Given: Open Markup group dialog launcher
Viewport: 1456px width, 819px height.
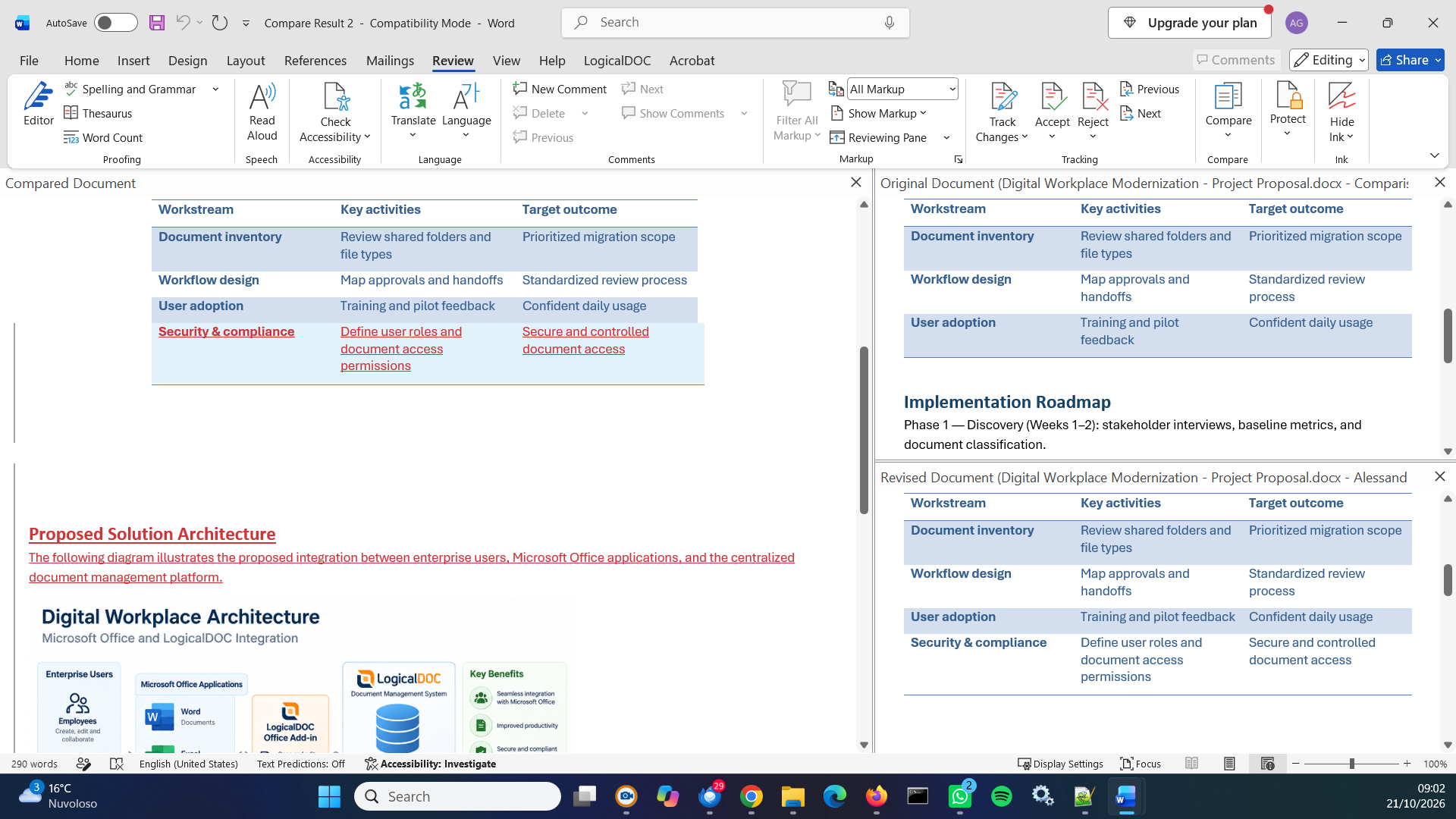Looking at the screenshot, I should pyautogui.click(x=959, y=159).
